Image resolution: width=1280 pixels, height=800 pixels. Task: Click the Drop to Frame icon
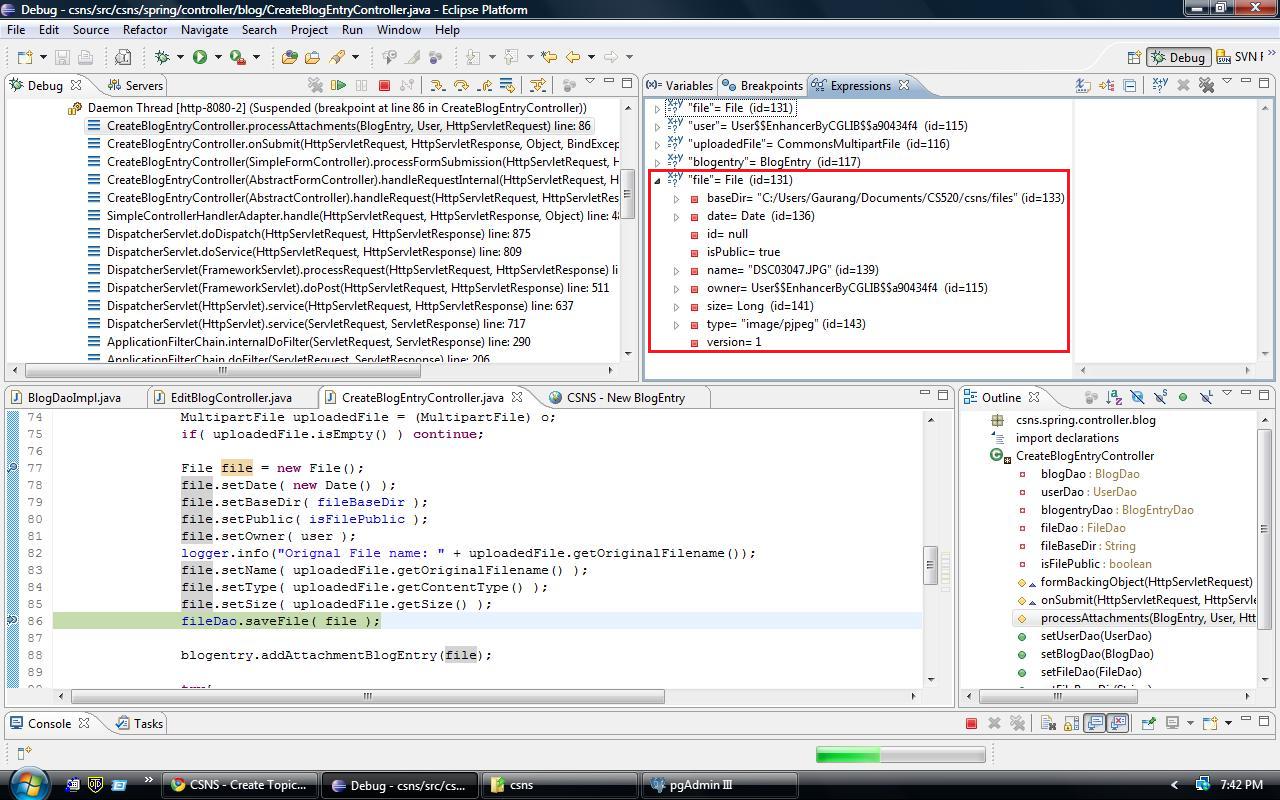click(507, 86)
